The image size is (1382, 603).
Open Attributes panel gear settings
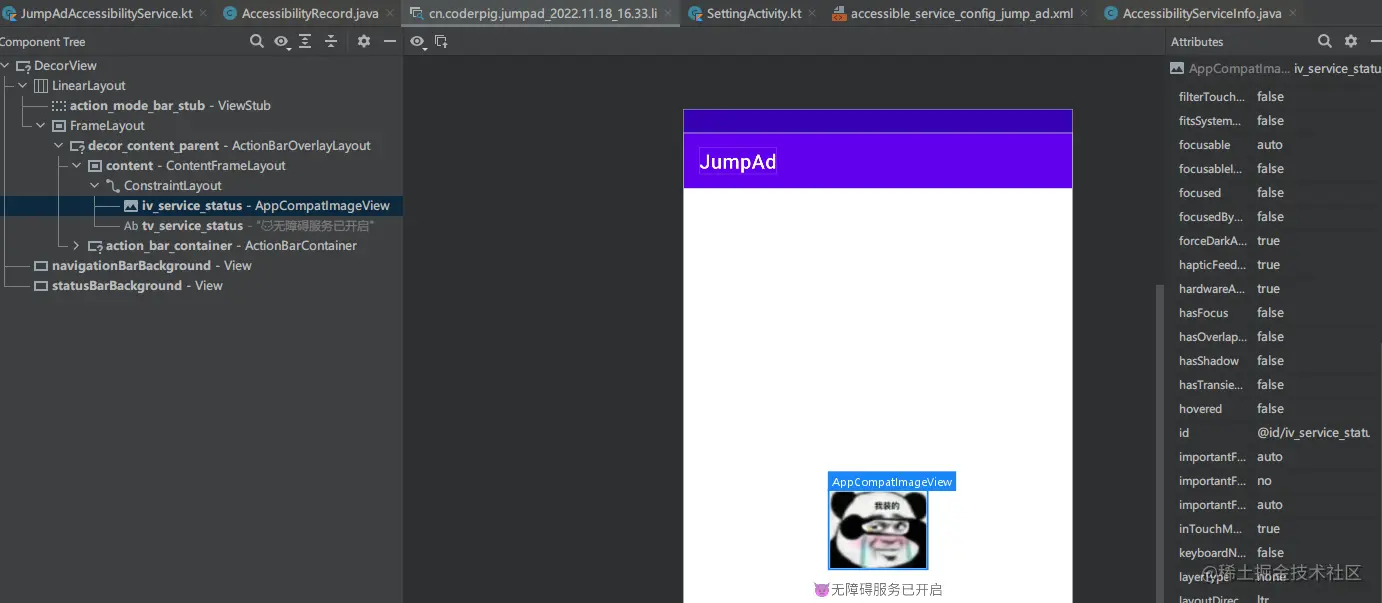(x=1351, y=41)
